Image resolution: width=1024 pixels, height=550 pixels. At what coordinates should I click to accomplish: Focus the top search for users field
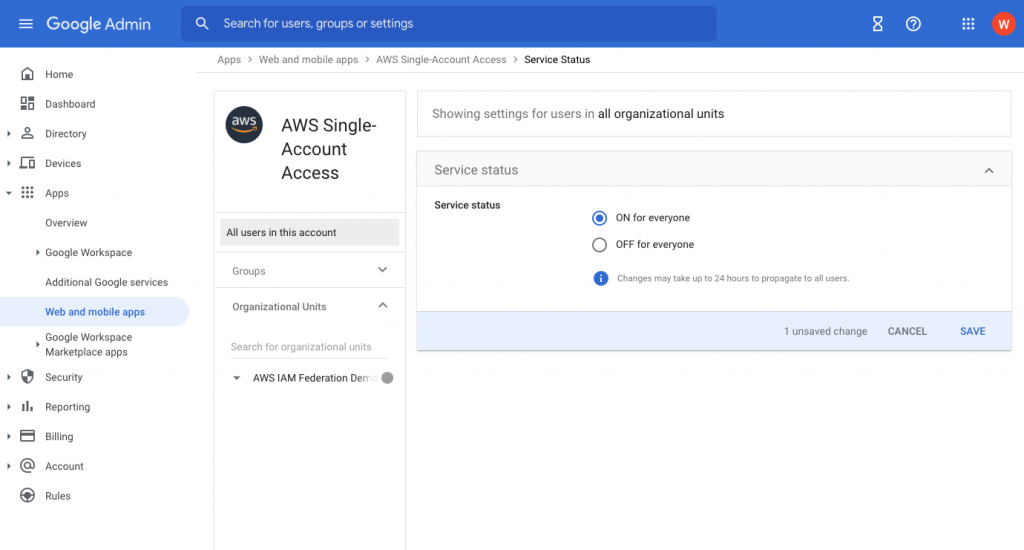click(x=449, y=24)
